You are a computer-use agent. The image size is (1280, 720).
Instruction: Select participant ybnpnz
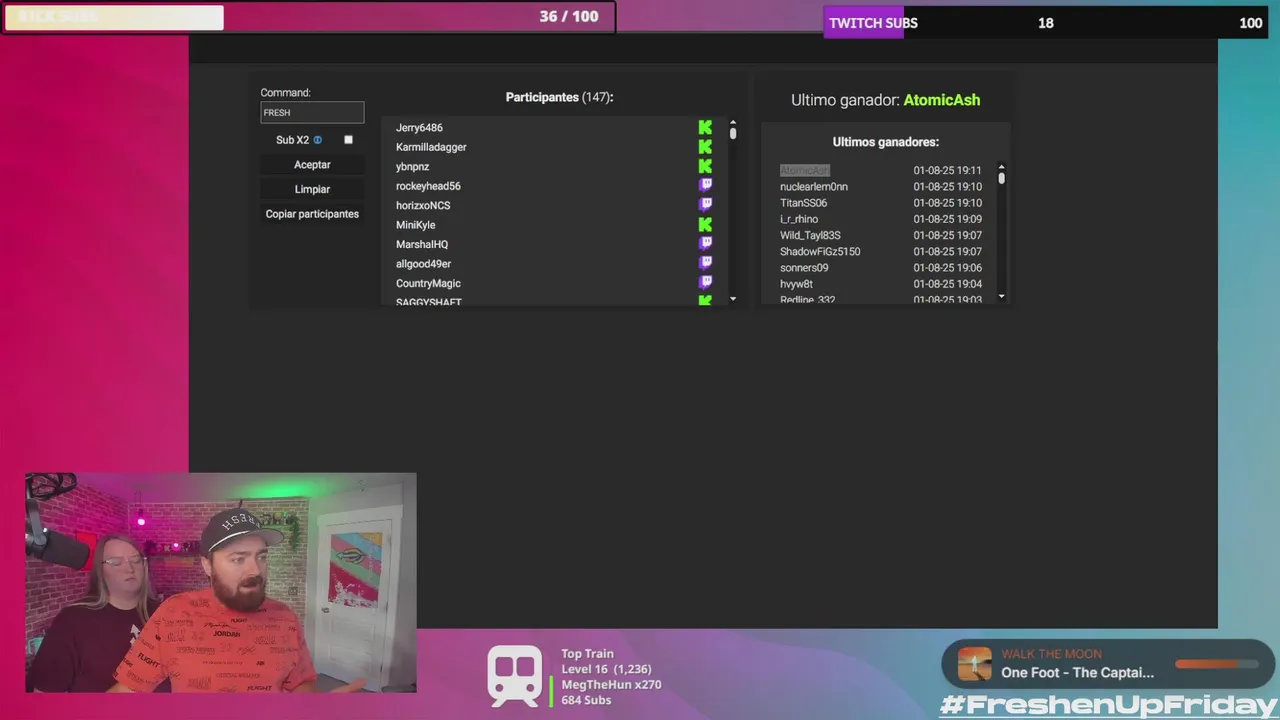[x=412, y=167]
